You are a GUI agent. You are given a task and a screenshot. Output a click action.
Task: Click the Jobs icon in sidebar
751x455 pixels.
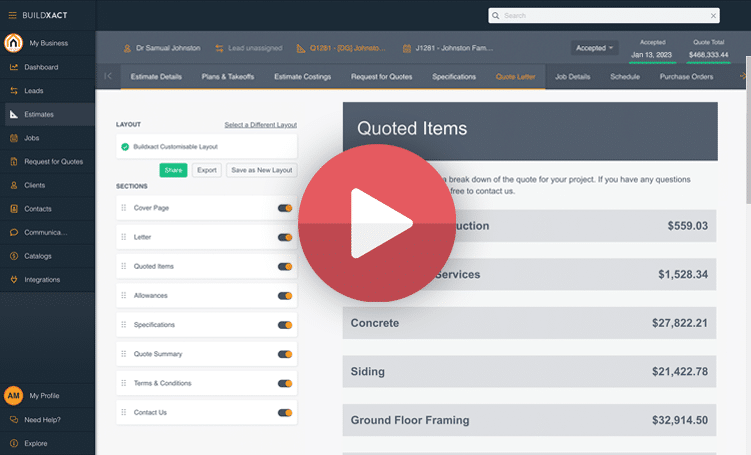[14, 138]
